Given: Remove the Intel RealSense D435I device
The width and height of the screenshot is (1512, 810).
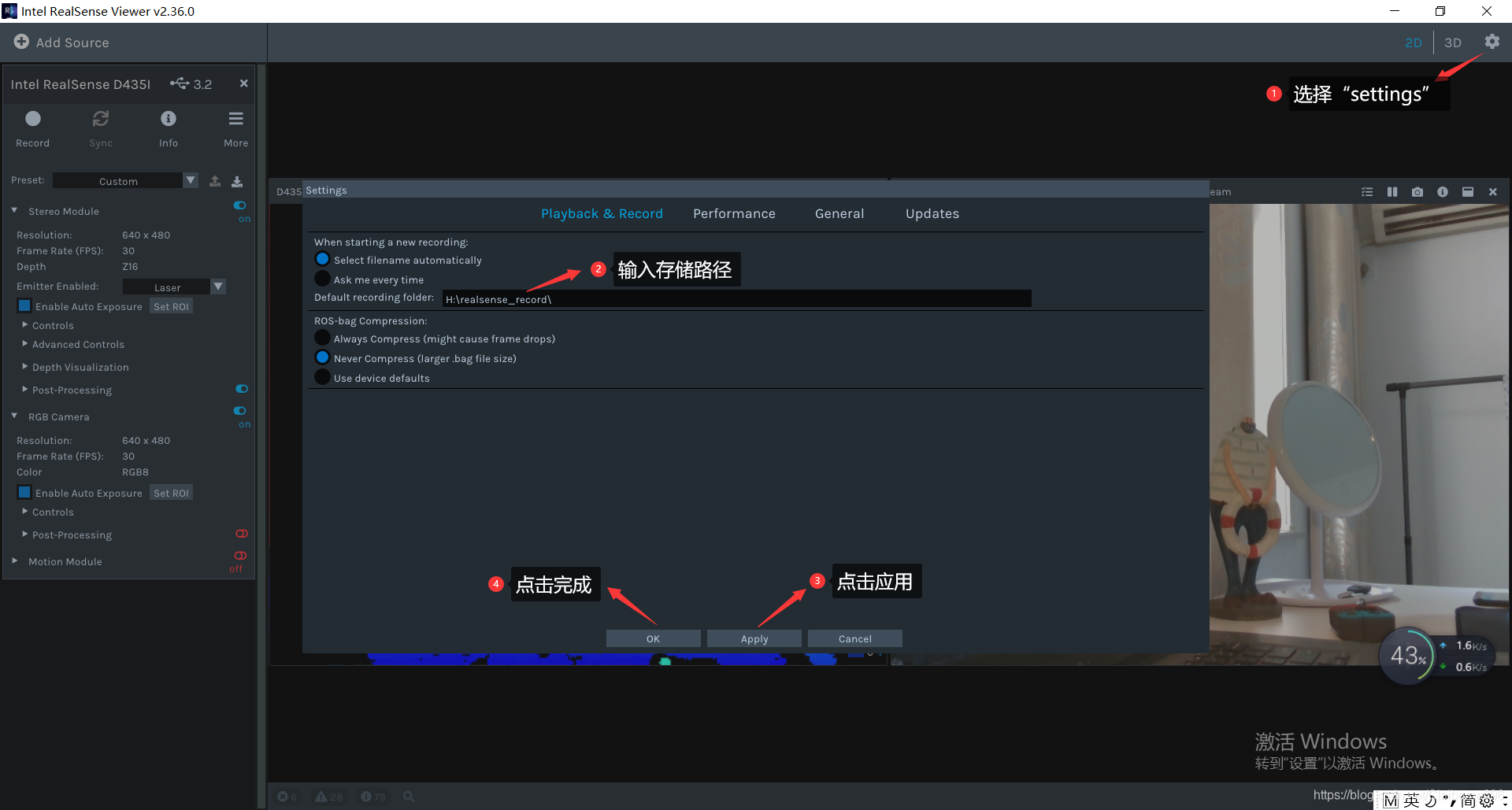Looking at the screenshot, I should 244,83.
